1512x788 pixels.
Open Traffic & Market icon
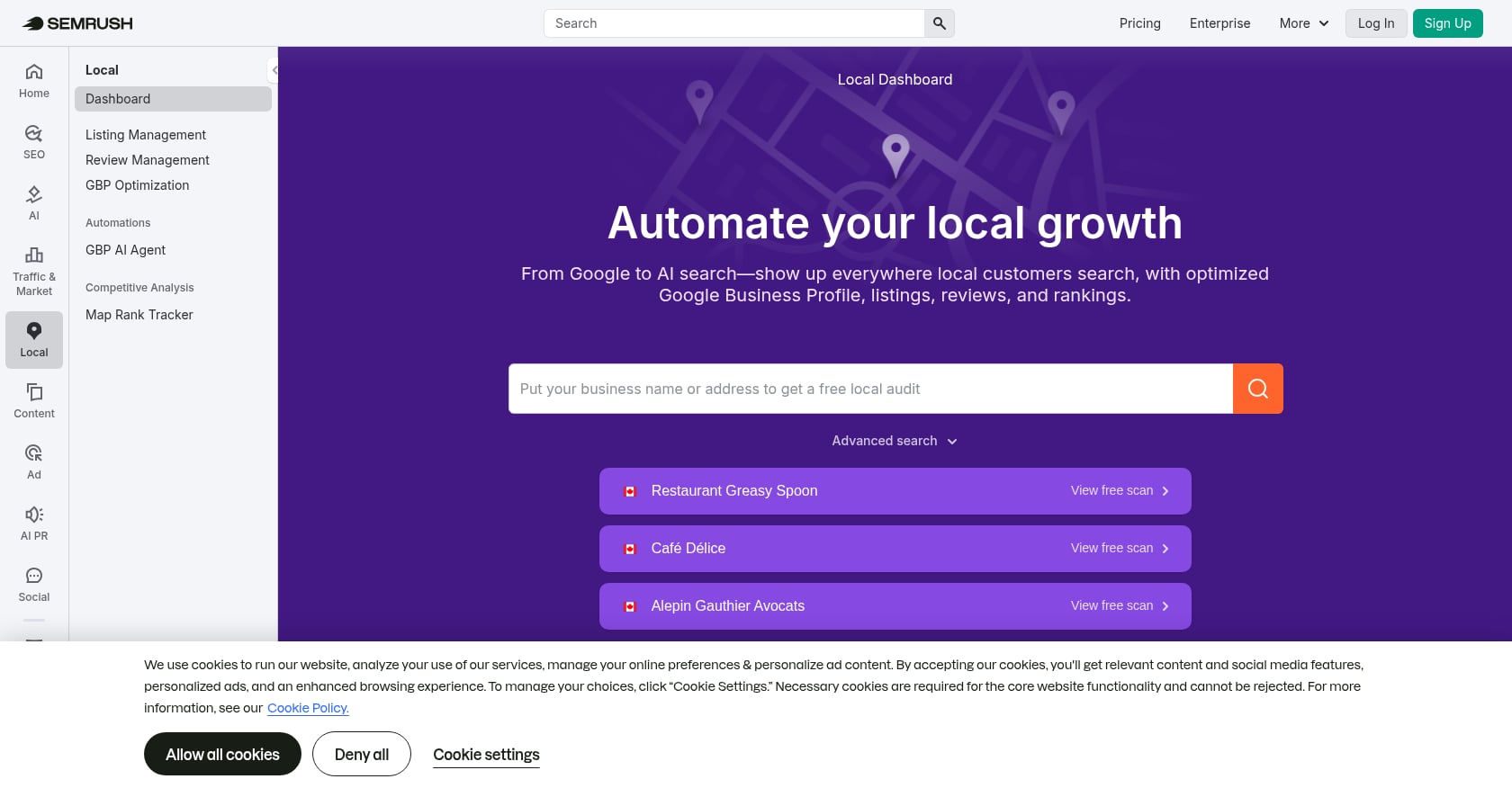[34, 271]
